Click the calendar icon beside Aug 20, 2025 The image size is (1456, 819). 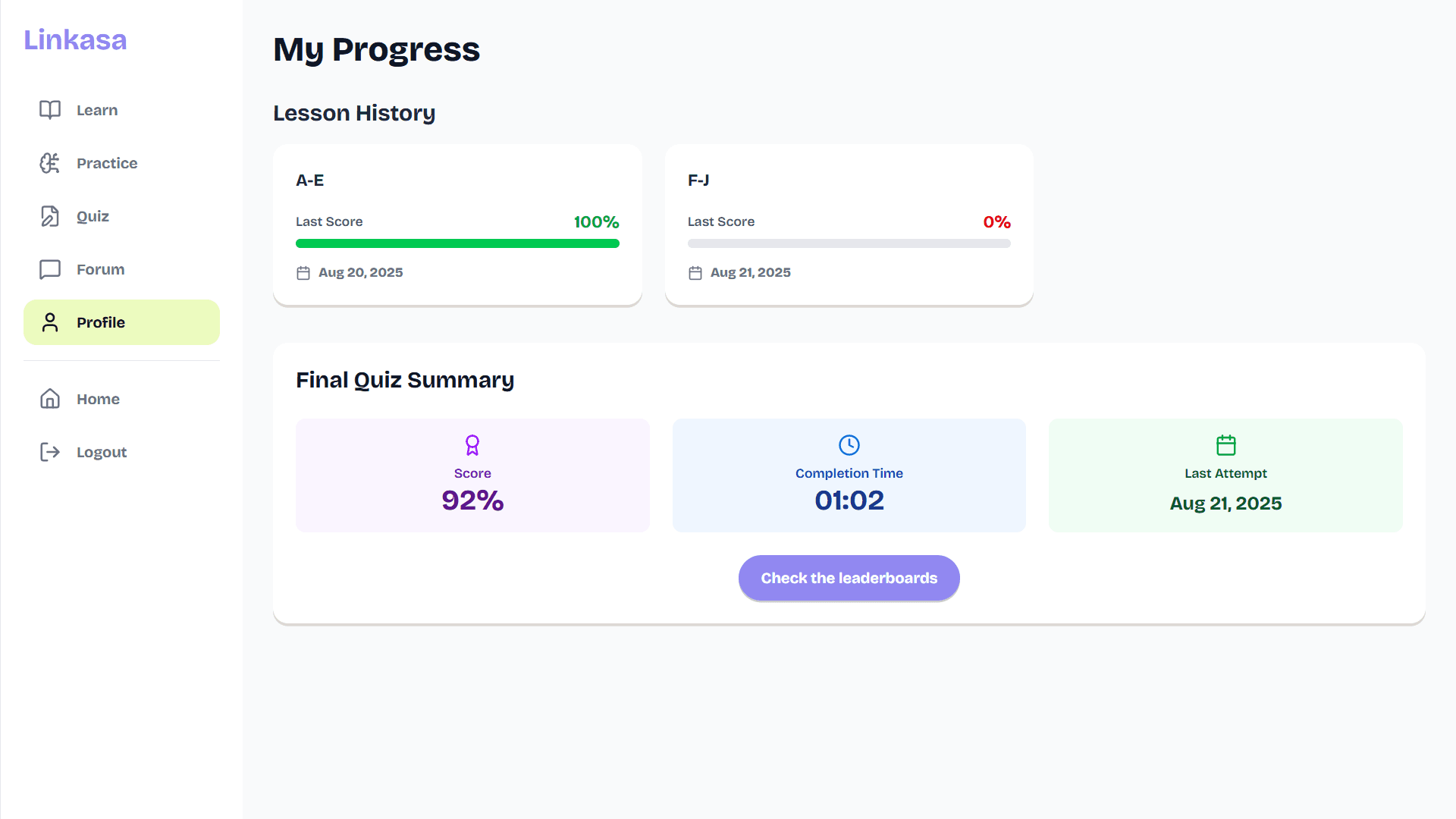[x=303, y=272]
